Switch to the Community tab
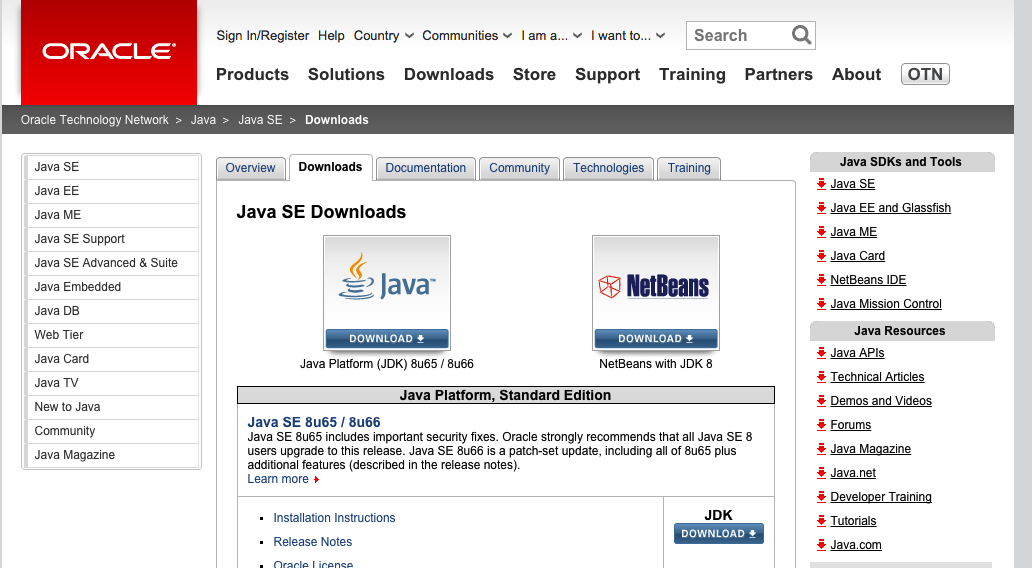 (519, 168)
